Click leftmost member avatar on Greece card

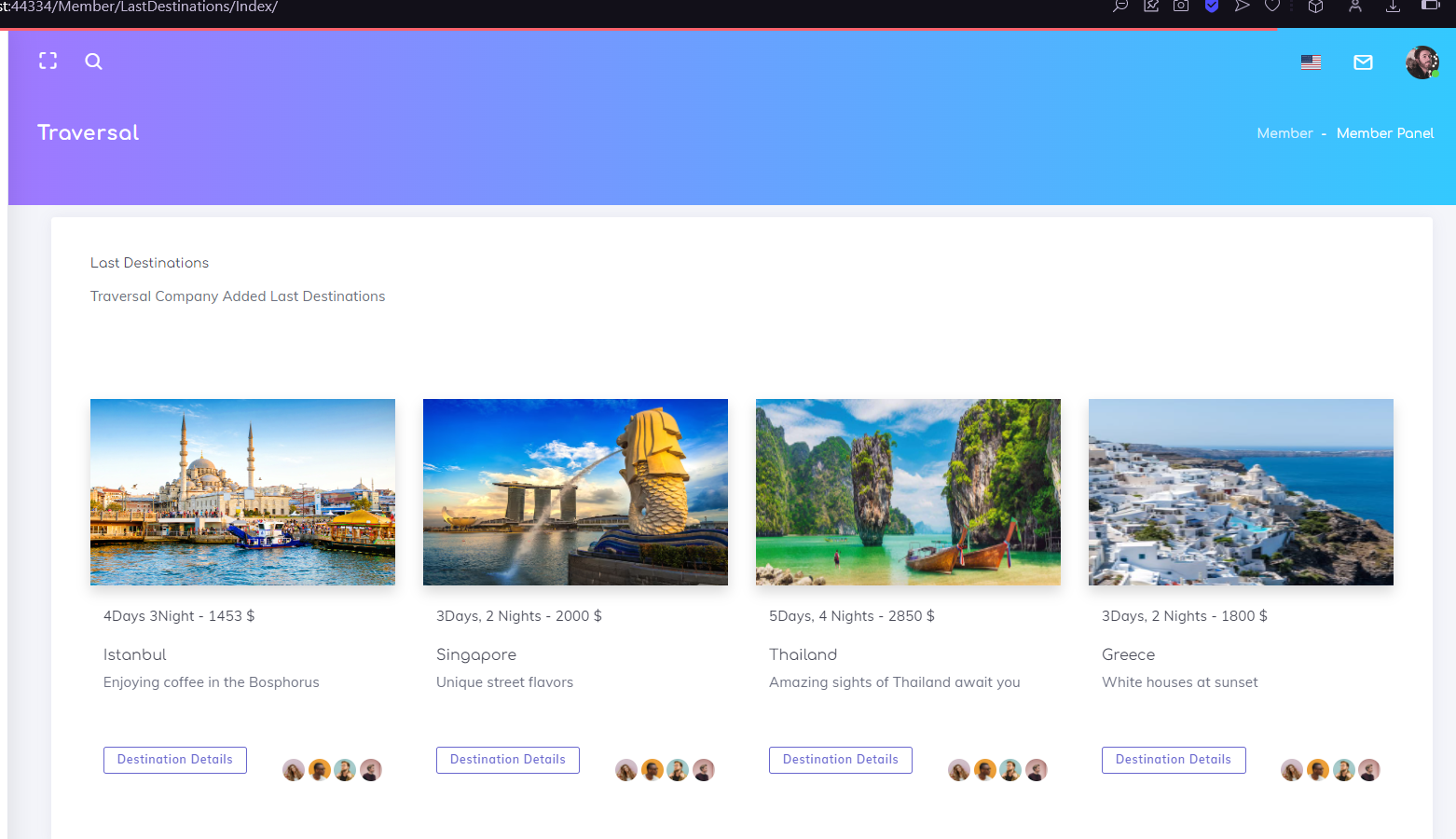pos(1292,770)
